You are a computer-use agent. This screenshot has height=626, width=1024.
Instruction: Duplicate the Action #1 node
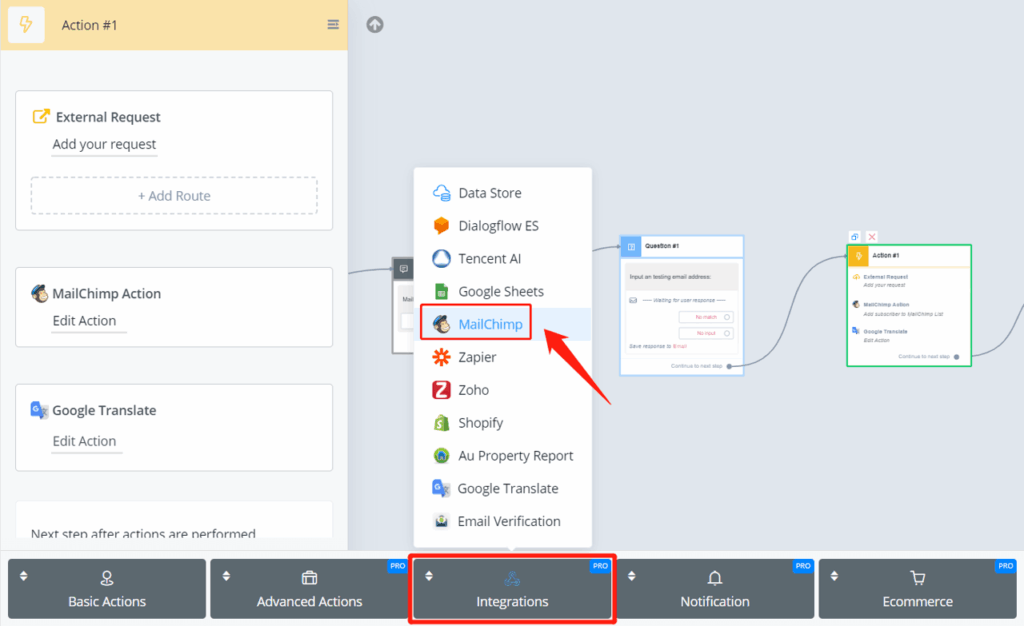tap(855, 237)
